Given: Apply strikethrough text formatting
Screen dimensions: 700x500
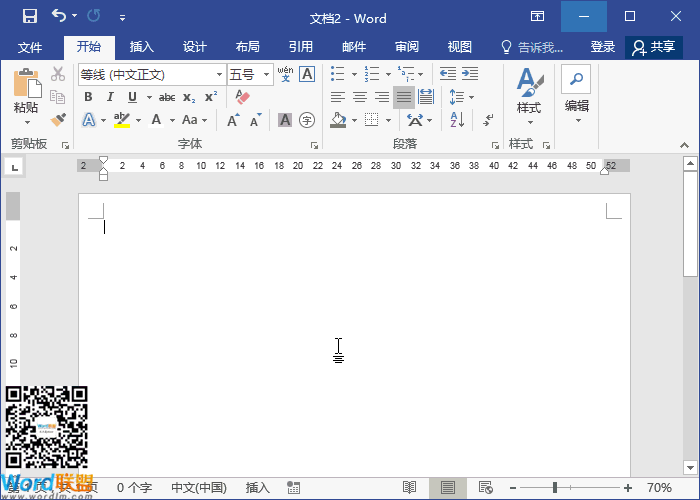Looking at the screenshot, I should pos(167,97).
